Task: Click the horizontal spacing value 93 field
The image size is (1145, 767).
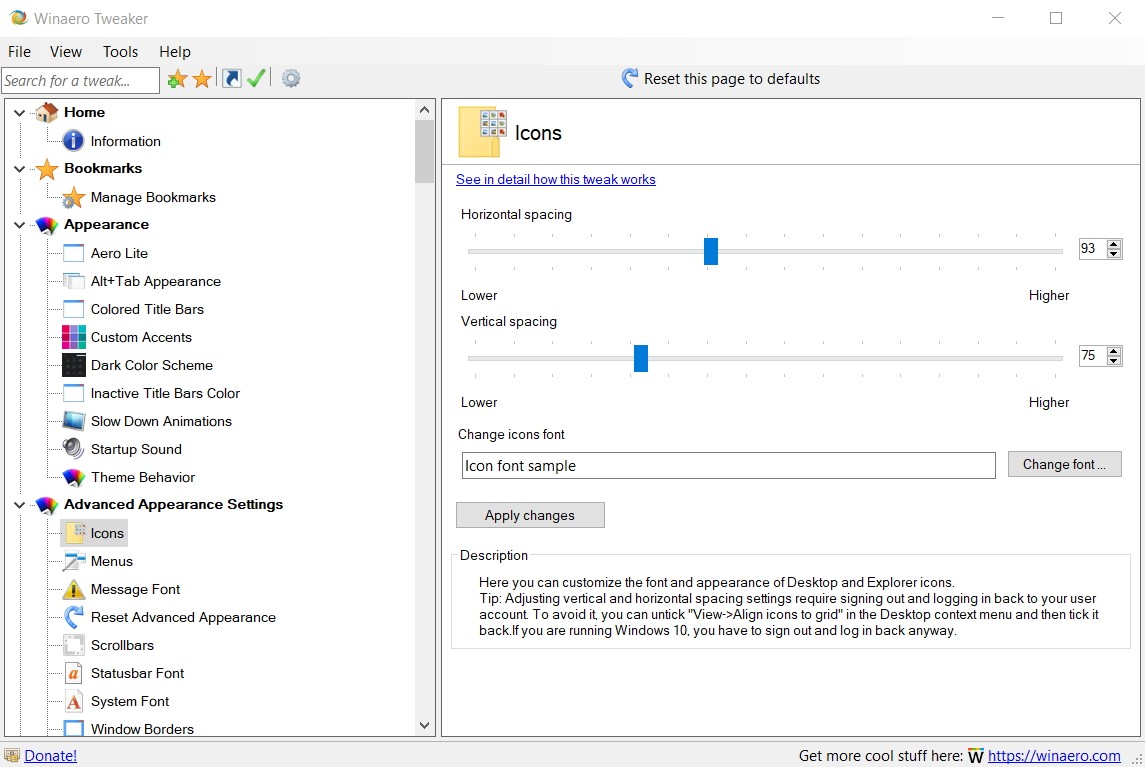Action: click(1092, 248)
